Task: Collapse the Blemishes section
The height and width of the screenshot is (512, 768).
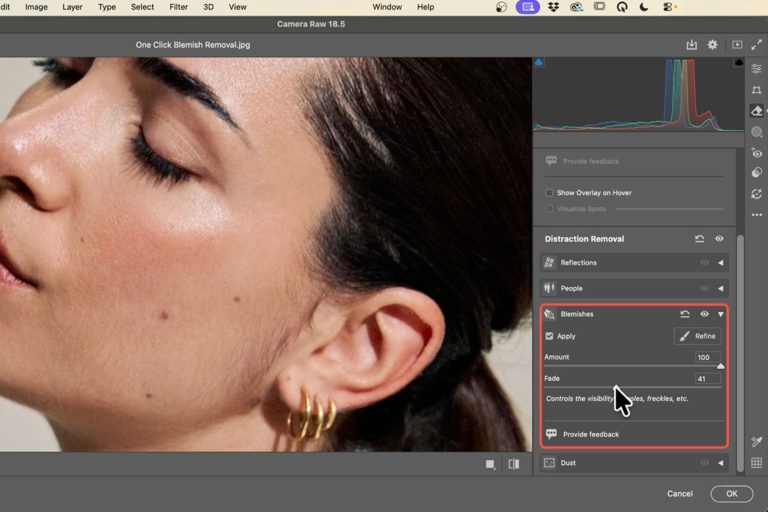Action: click(x=720, y=314)
